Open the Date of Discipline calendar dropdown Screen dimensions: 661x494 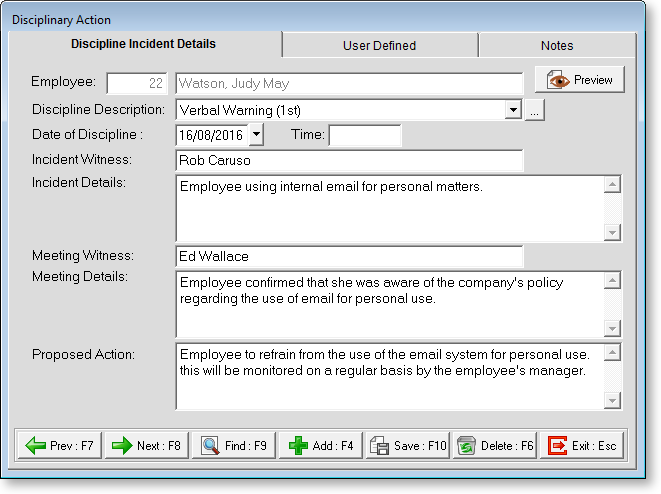[x=256, y=135]
